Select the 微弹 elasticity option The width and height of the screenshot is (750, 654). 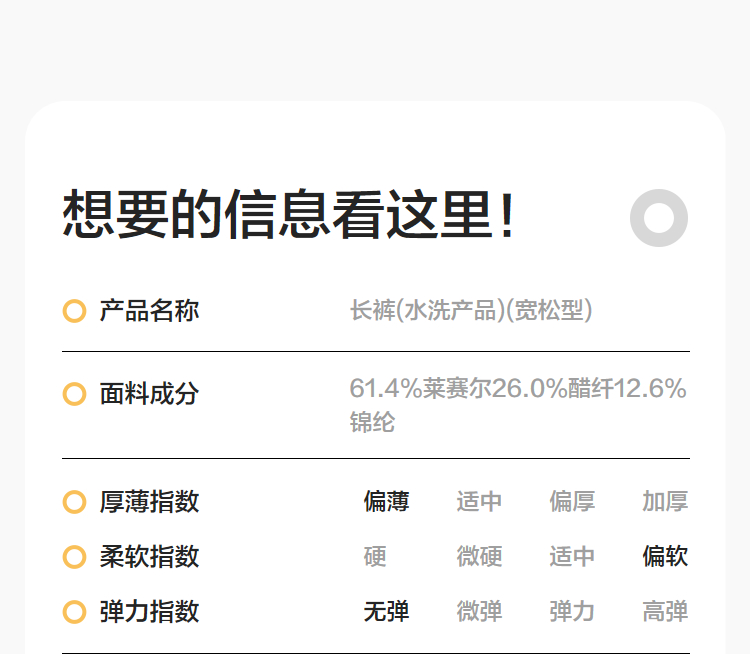click(x=479, y=611)
